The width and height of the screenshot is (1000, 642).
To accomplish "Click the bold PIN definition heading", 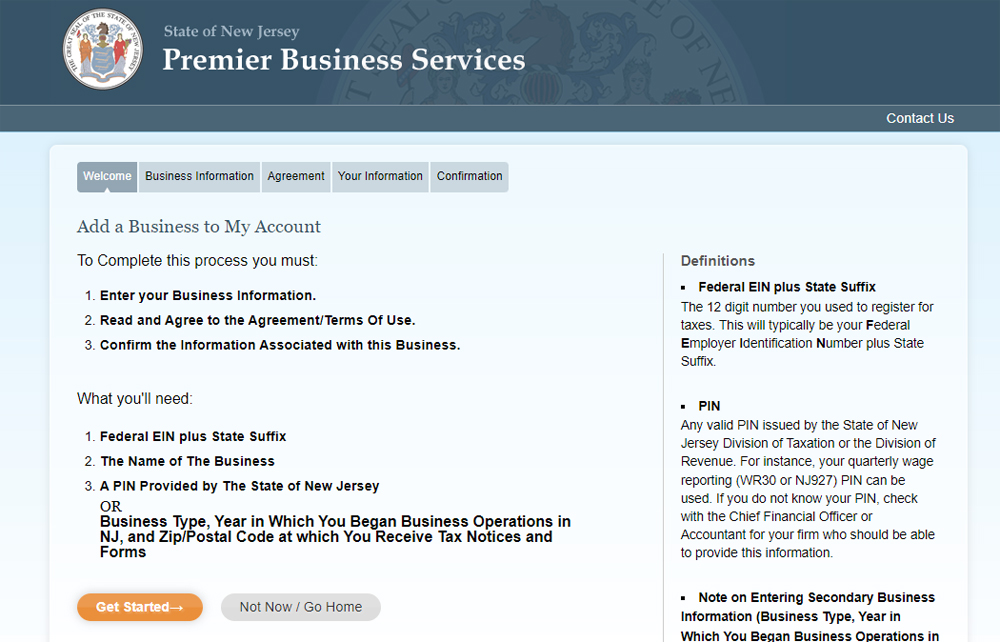I will coord(709,406).
